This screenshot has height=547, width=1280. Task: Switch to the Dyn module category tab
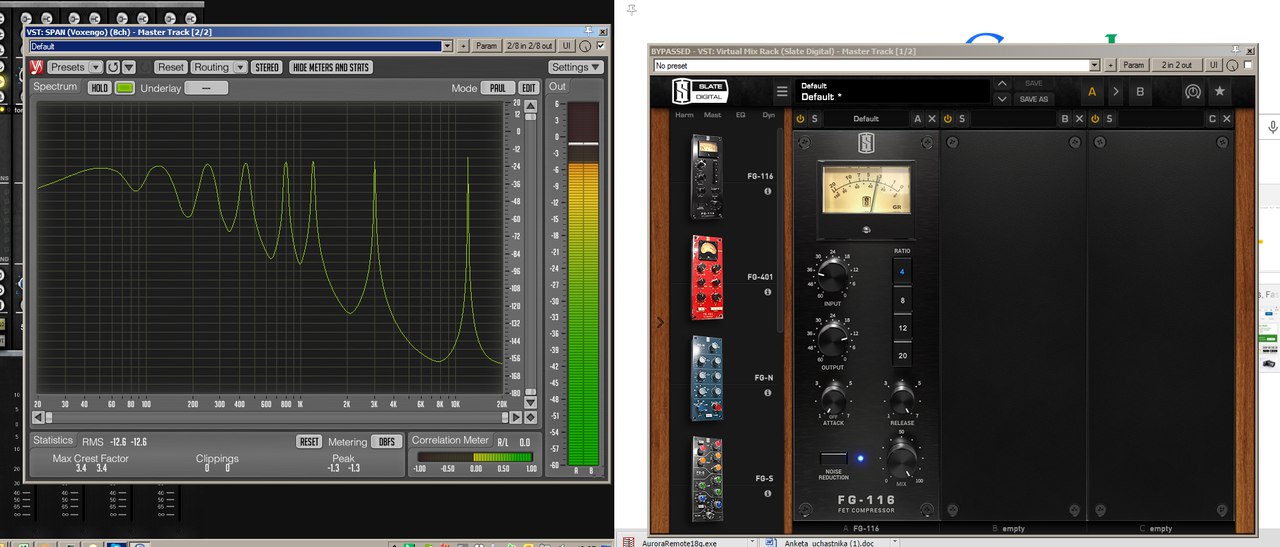(768, 115)
